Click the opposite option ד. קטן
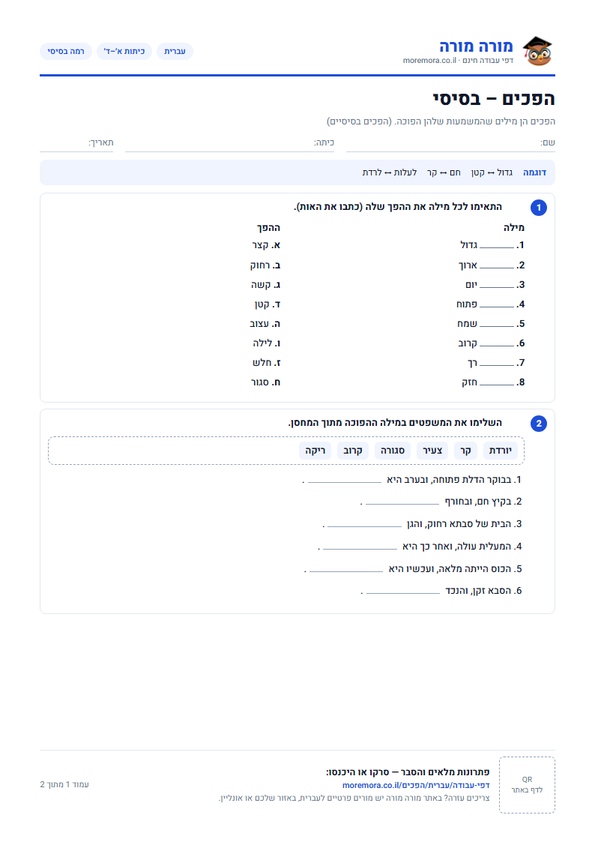 267,304
